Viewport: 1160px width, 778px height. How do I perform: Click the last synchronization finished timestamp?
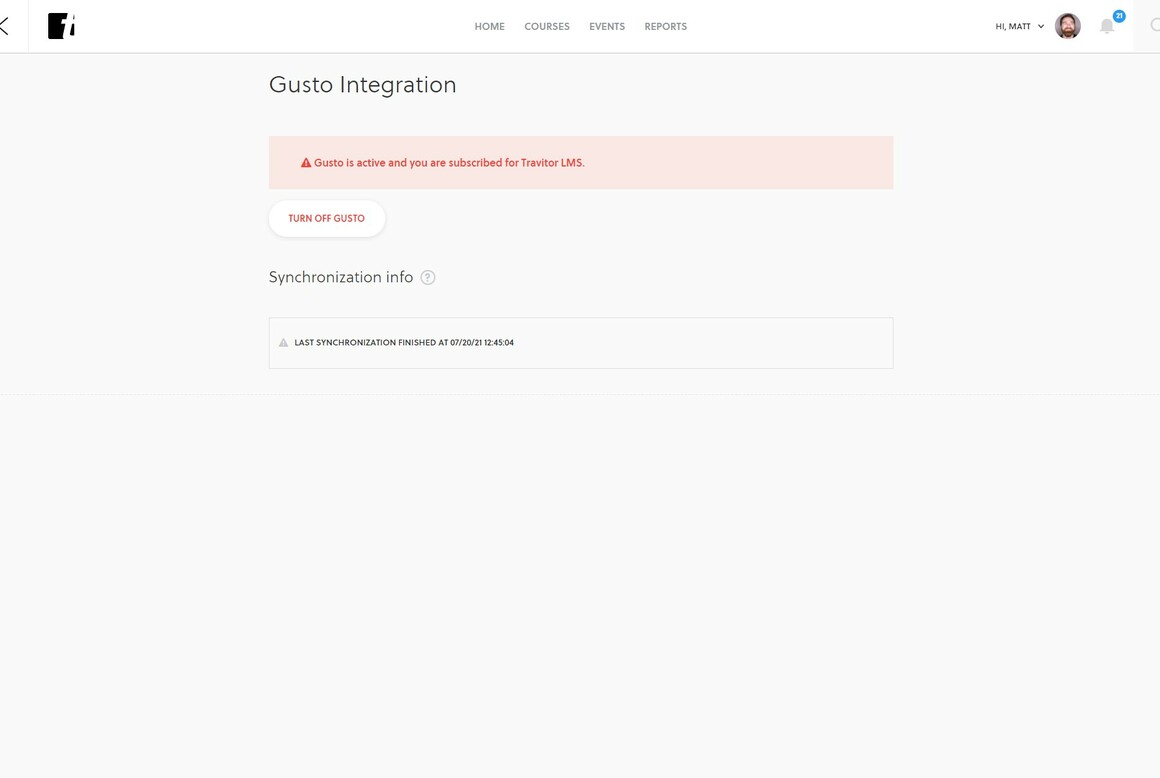[x=404, y=343]
